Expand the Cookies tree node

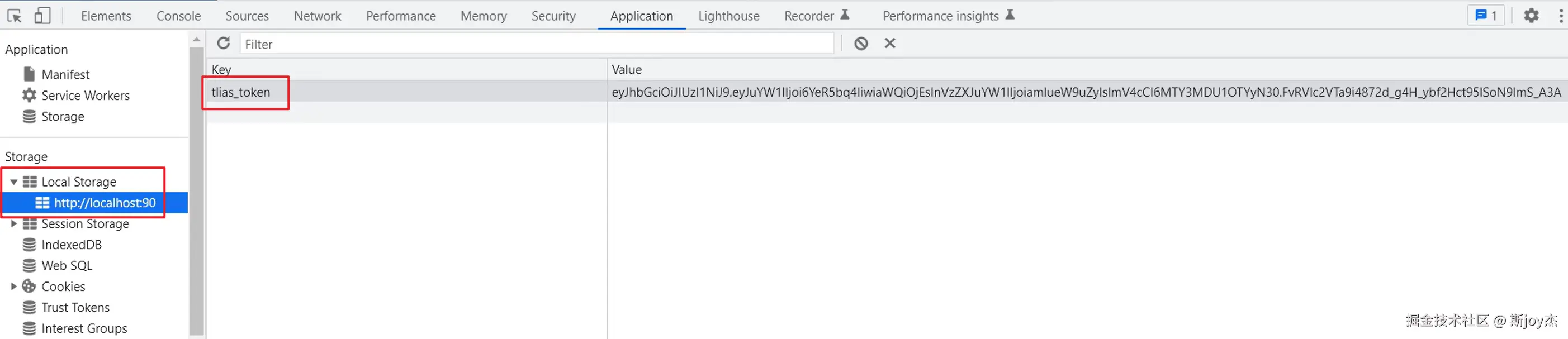click(13, 287)
